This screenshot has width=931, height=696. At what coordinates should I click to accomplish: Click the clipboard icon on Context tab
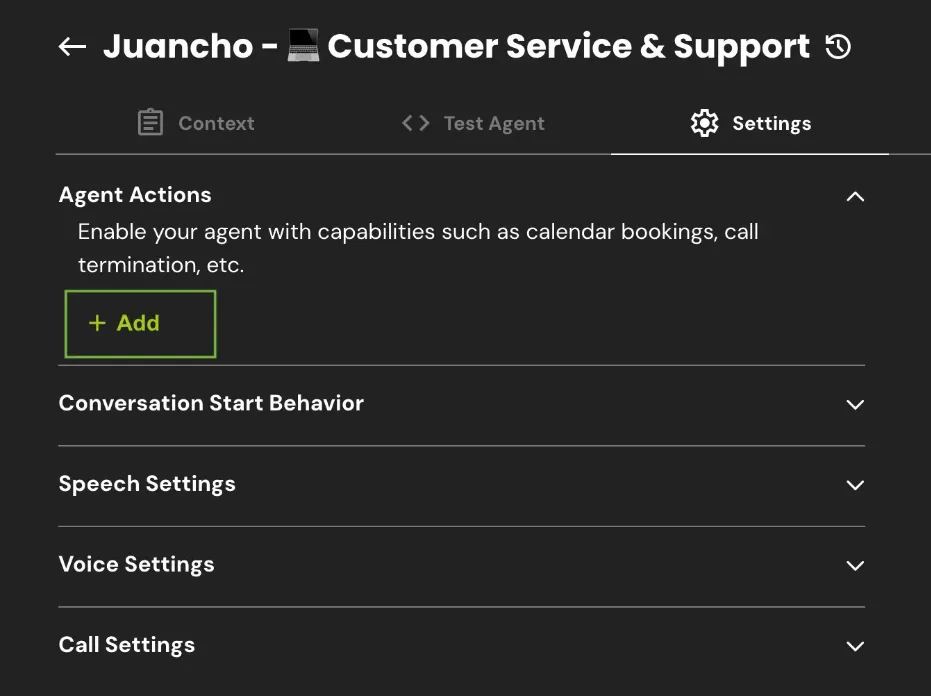[x=150, y=123]
